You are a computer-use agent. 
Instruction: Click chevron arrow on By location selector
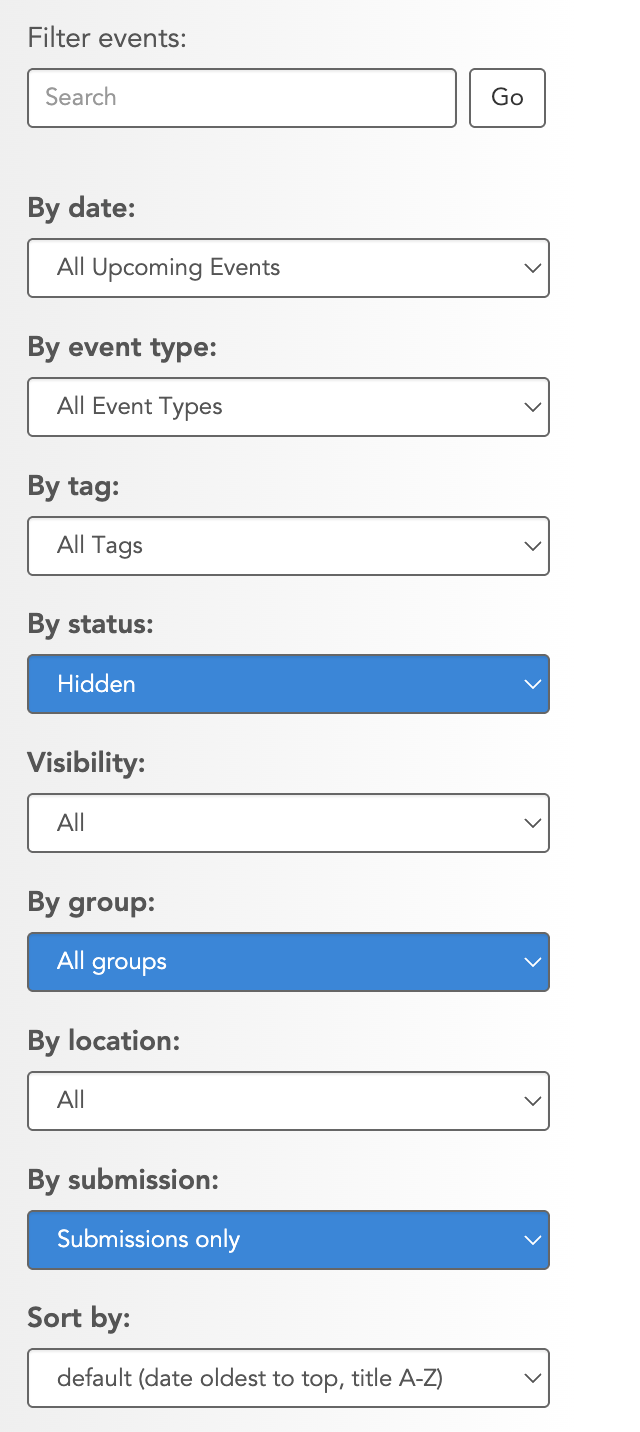[x=532, y=1101]
